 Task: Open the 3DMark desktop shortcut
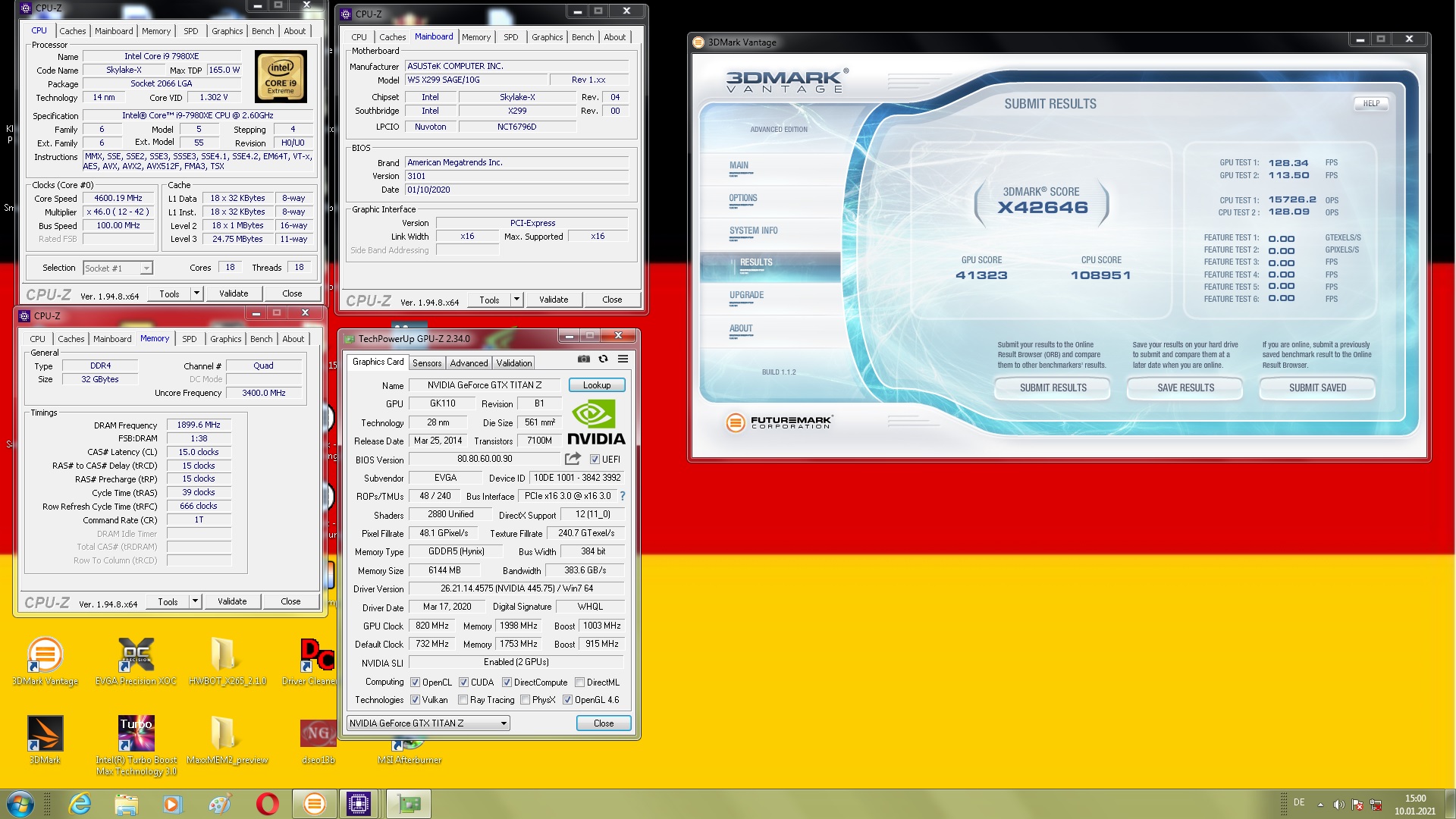click(45, 740)
